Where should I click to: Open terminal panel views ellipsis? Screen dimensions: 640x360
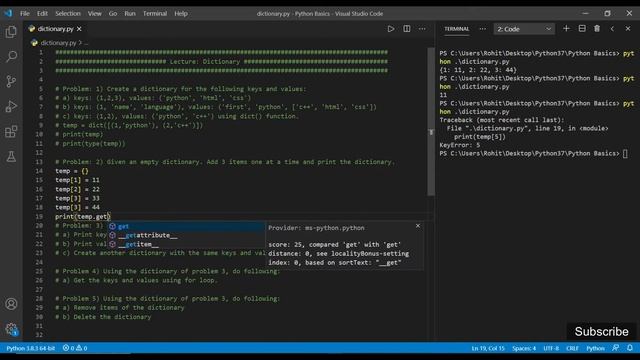[x=482, y=29]
